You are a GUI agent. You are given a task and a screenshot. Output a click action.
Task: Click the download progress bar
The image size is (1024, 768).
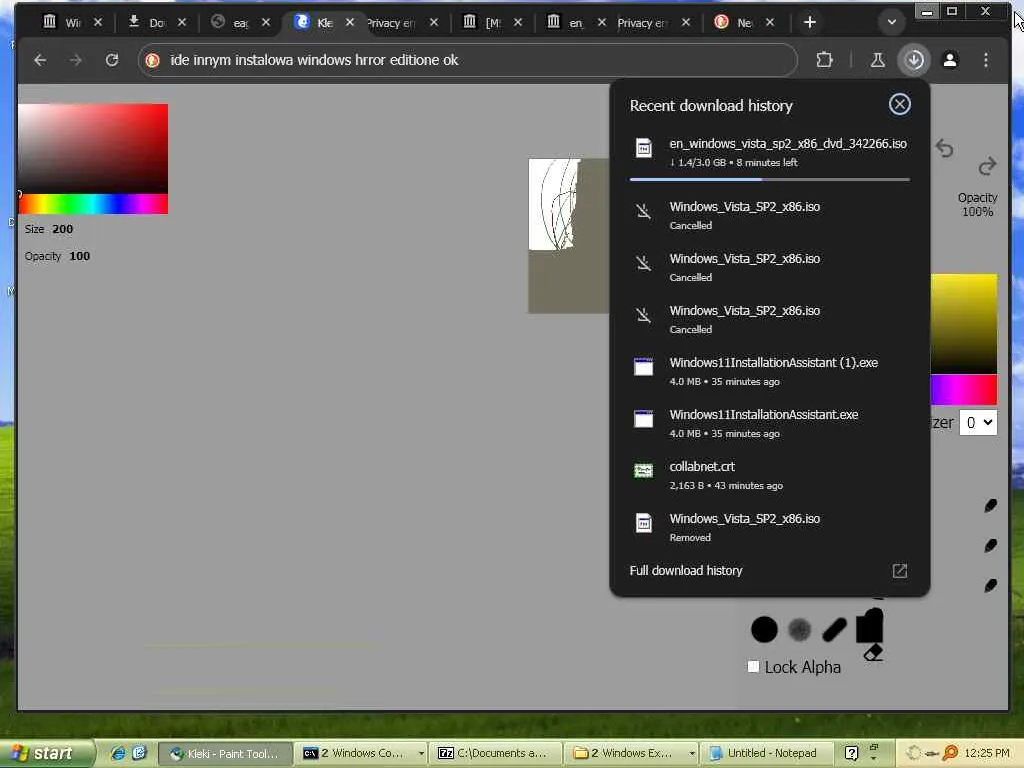click(x=769, y=179)
